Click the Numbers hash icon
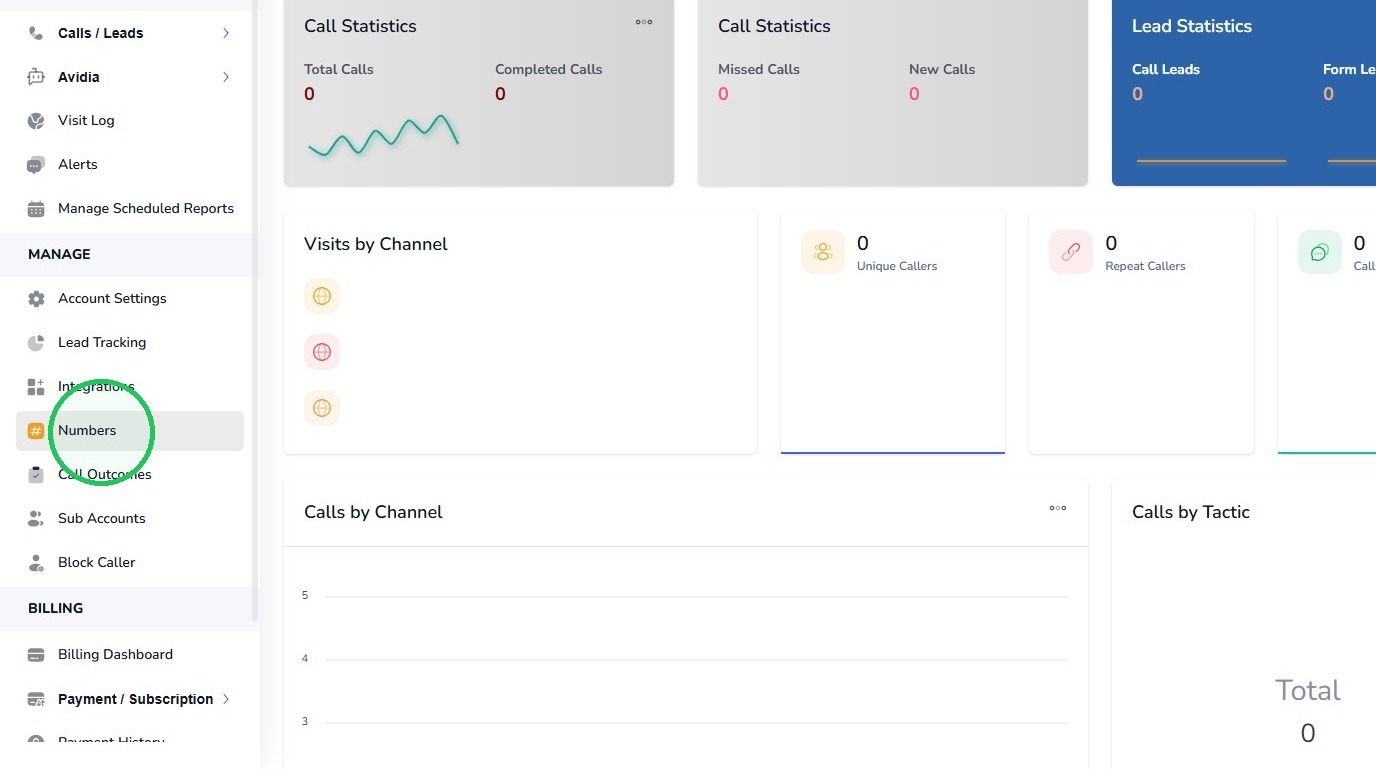The image size is (1376, 769). 36,431
